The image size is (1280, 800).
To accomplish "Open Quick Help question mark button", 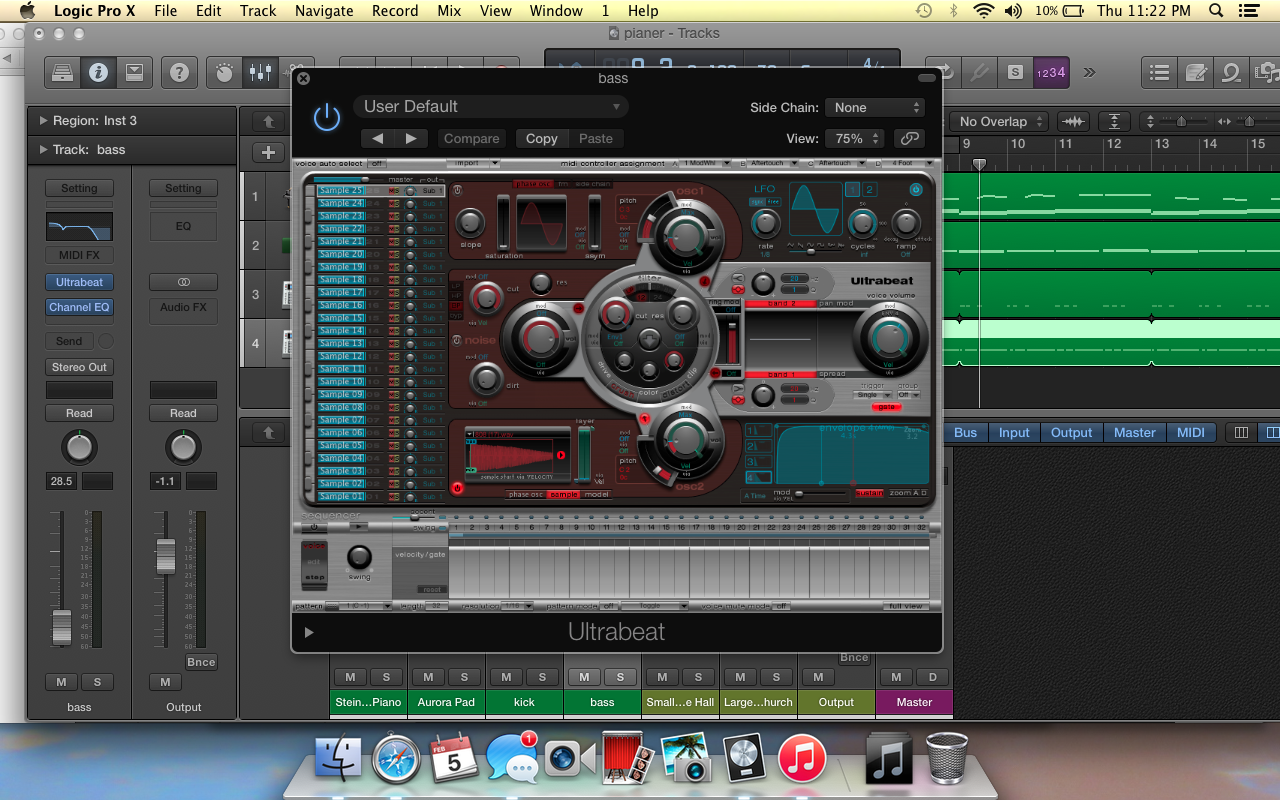I will coord(179,72).
